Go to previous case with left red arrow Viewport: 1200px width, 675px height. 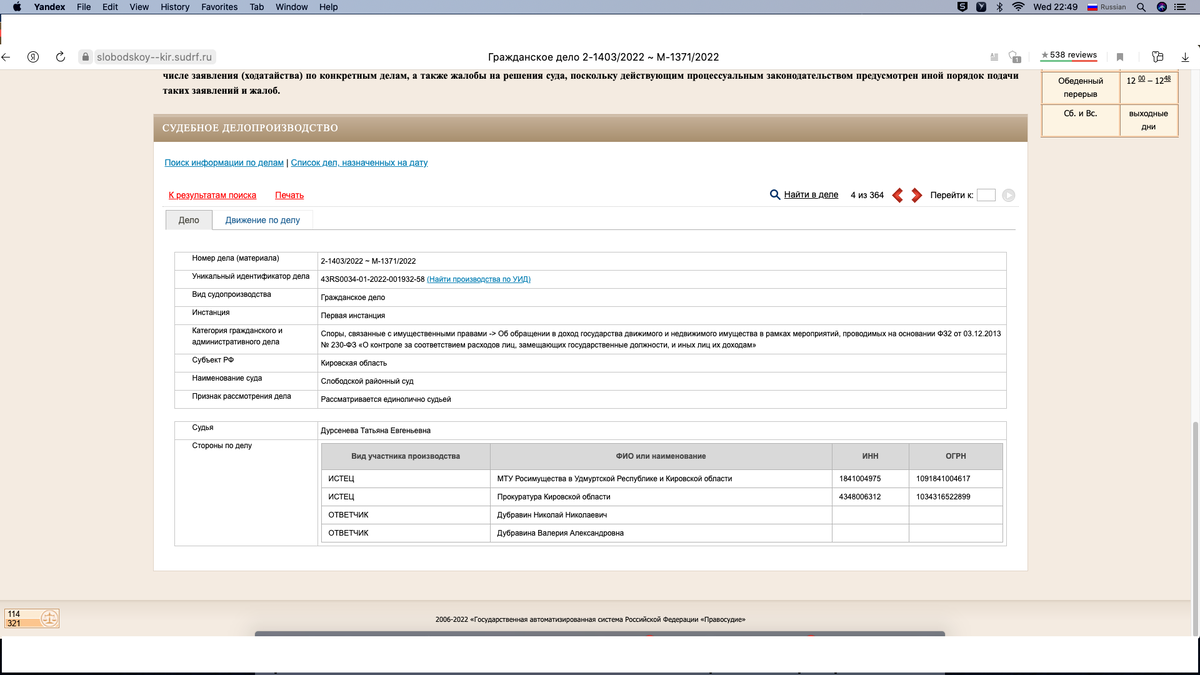pos(897,195)
